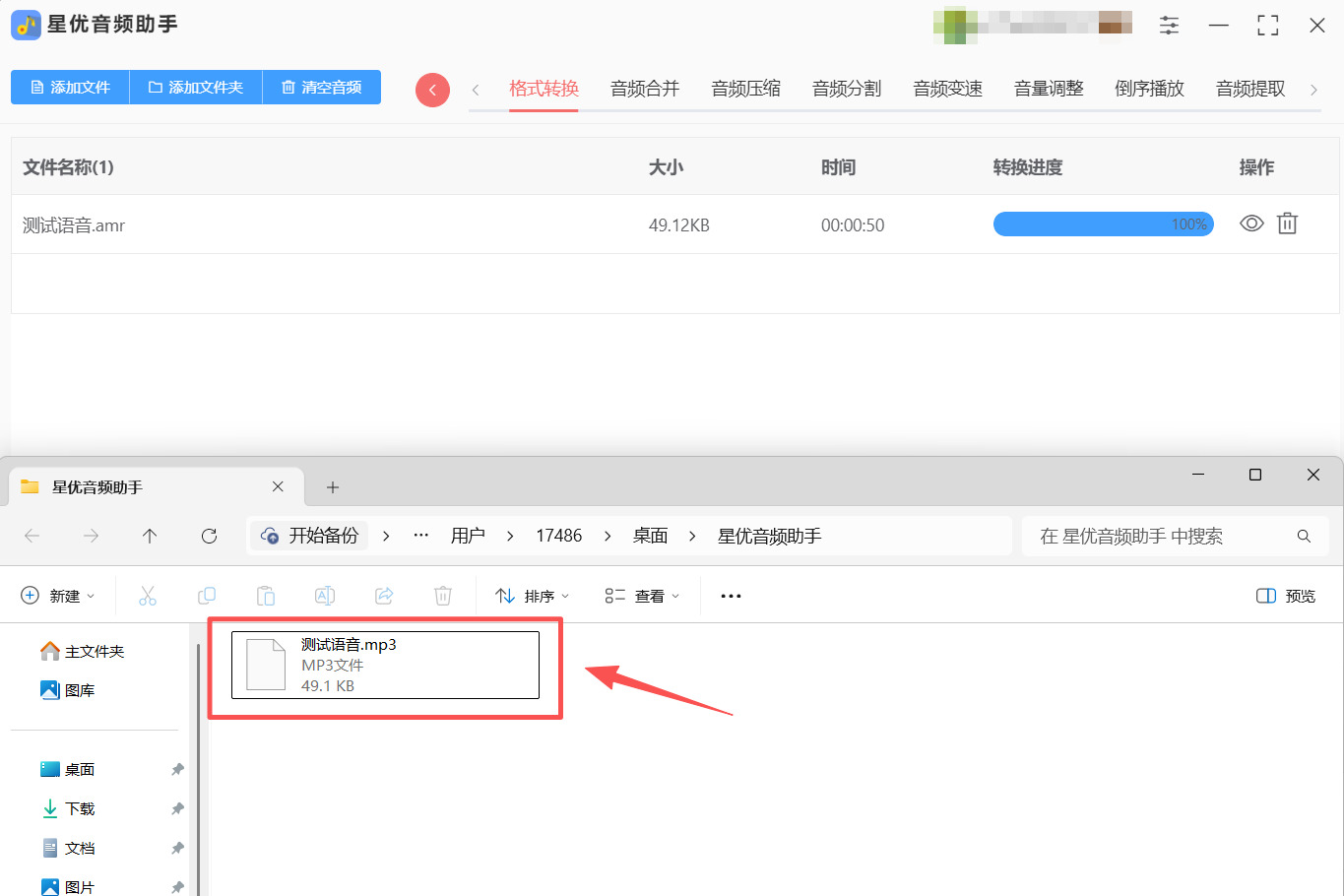Viewport: 1344px width, 896px height.
Task: Switch to the 音频合并 tab
Action: pos(645,89)
